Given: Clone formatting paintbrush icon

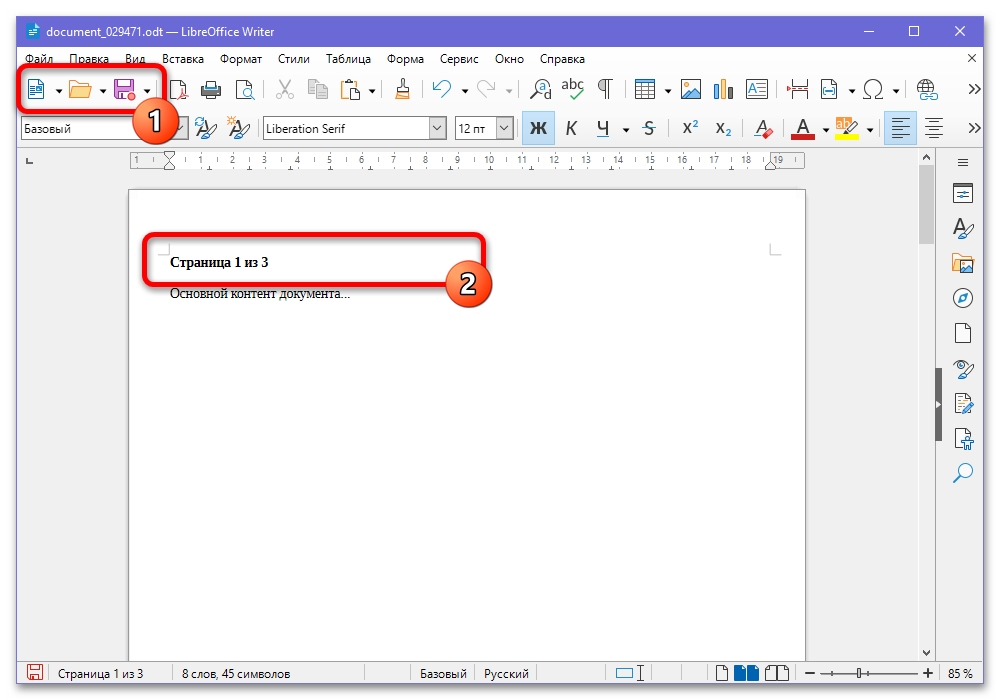Looking at the screenshot, I should click(x=402, y=90).
